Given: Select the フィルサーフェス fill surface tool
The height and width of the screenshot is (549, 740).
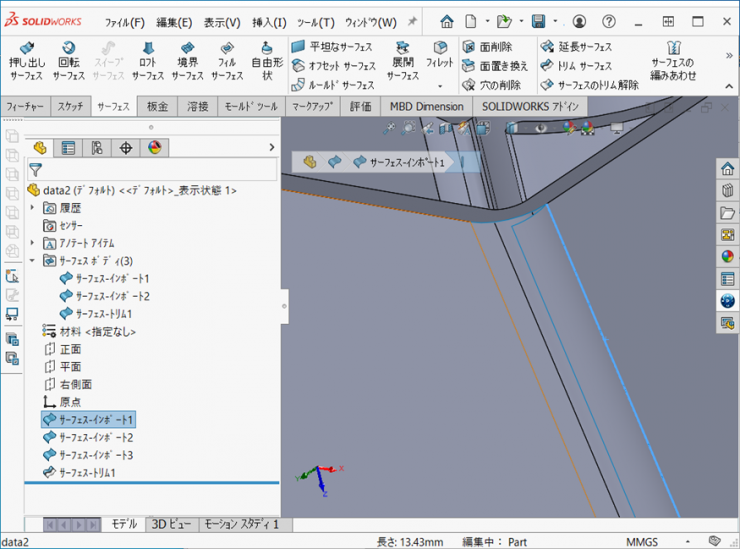Looking at the screenshot, I should [227, 61].
